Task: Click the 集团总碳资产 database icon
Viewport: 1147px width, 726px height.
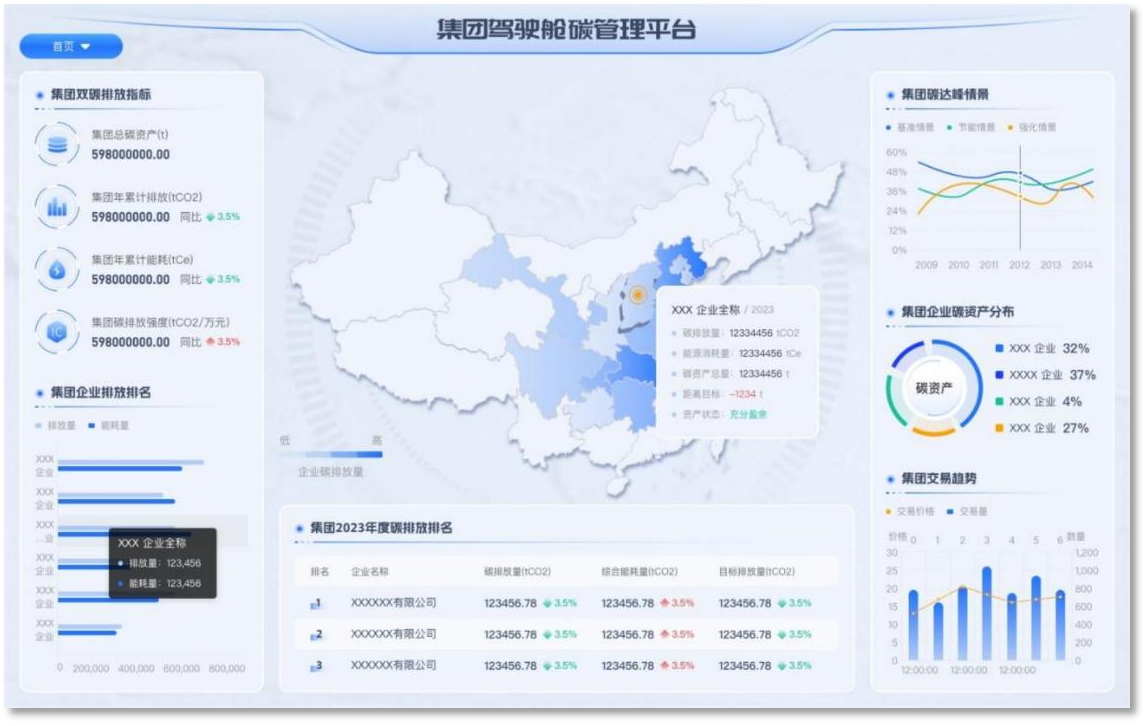Action: (57, 142)
